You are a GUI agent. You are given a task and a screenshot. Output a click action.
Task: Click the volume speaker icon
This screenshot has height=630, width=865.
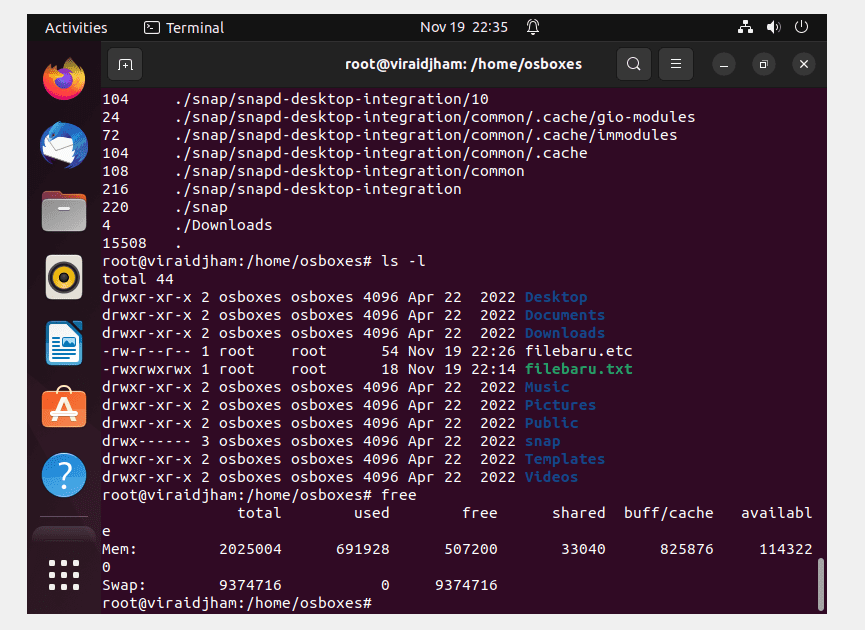773,27
